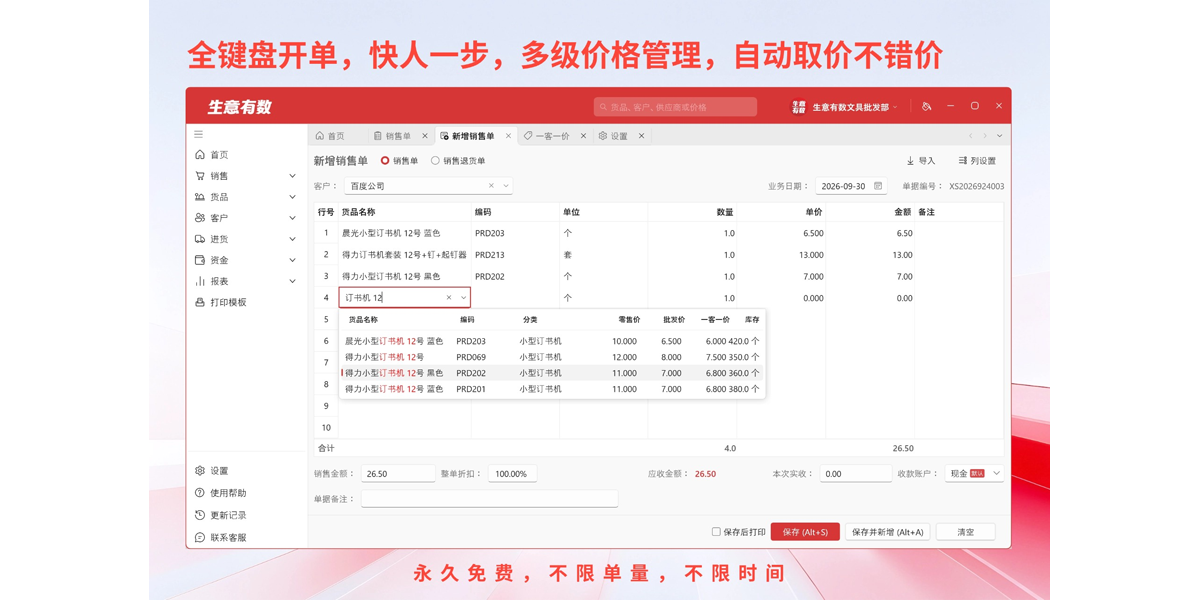Open 使用帮助 help icon
This screenshot has height=600, width=1200.
click(200, 493)
